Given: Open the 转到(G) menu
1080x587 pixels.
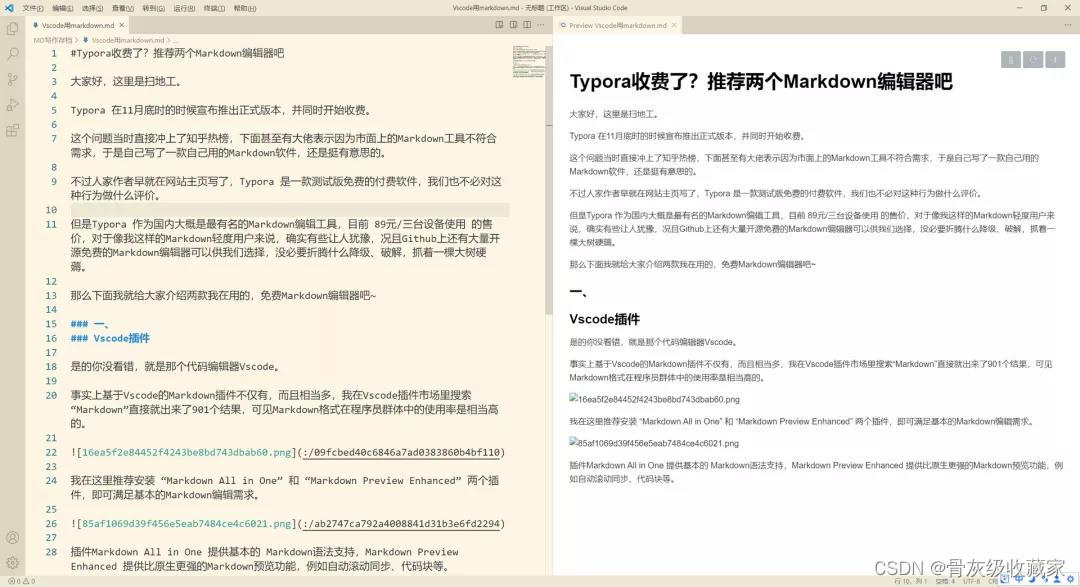Looking at the screenshot, I should (154, 8).
